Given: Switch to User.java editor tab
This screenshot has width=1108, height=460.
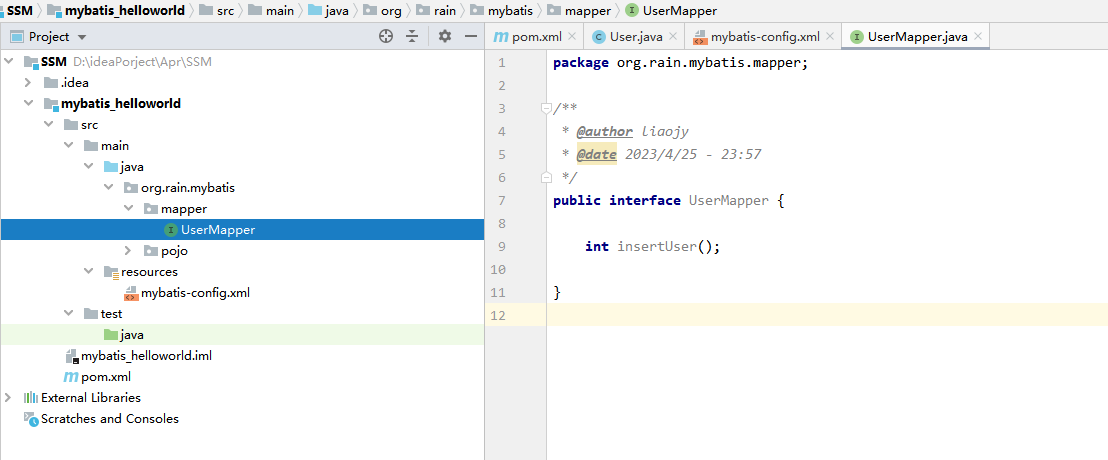Looking at the screenshot, I should 634,37.
